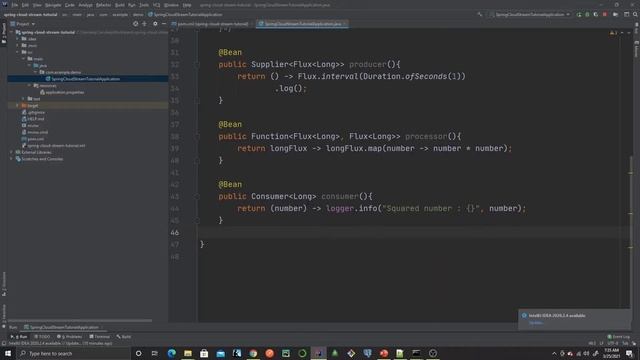Image resolution: width=640 pixels, height=360 pixels.
Task: Click the yellow warning indicator in editor
Action: pyautogui.click(x=613, y=33)
